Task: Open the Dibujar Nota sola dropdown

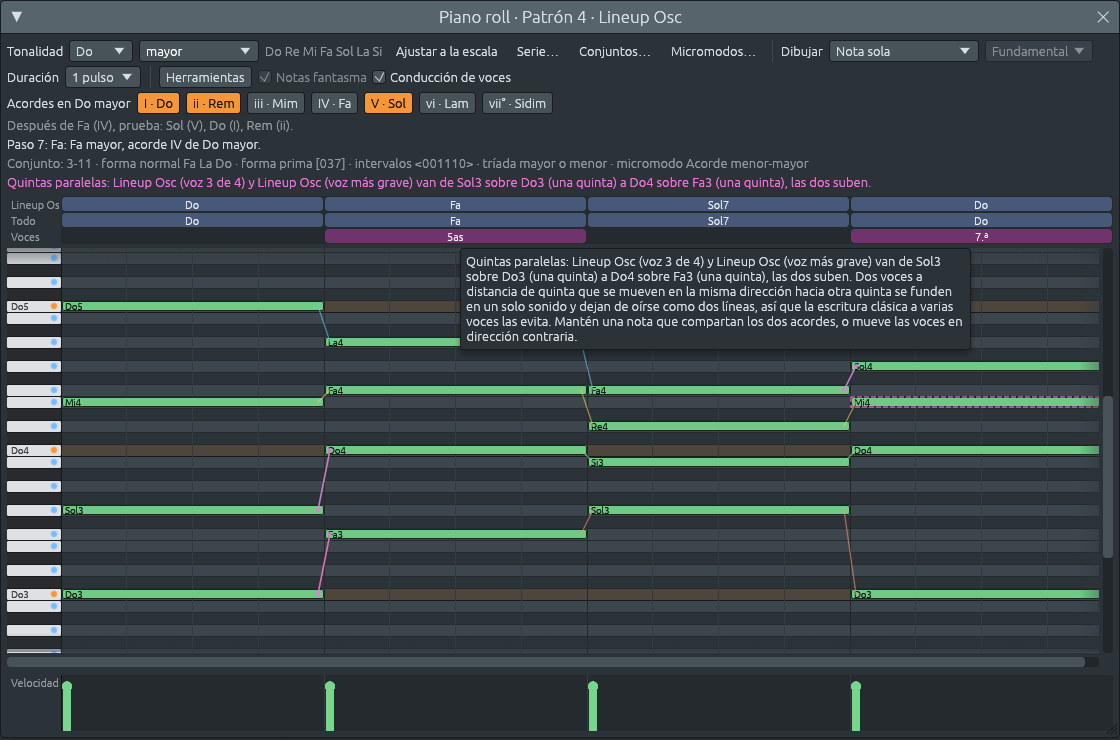Action: pyautogui.click(x=903, y=51)
